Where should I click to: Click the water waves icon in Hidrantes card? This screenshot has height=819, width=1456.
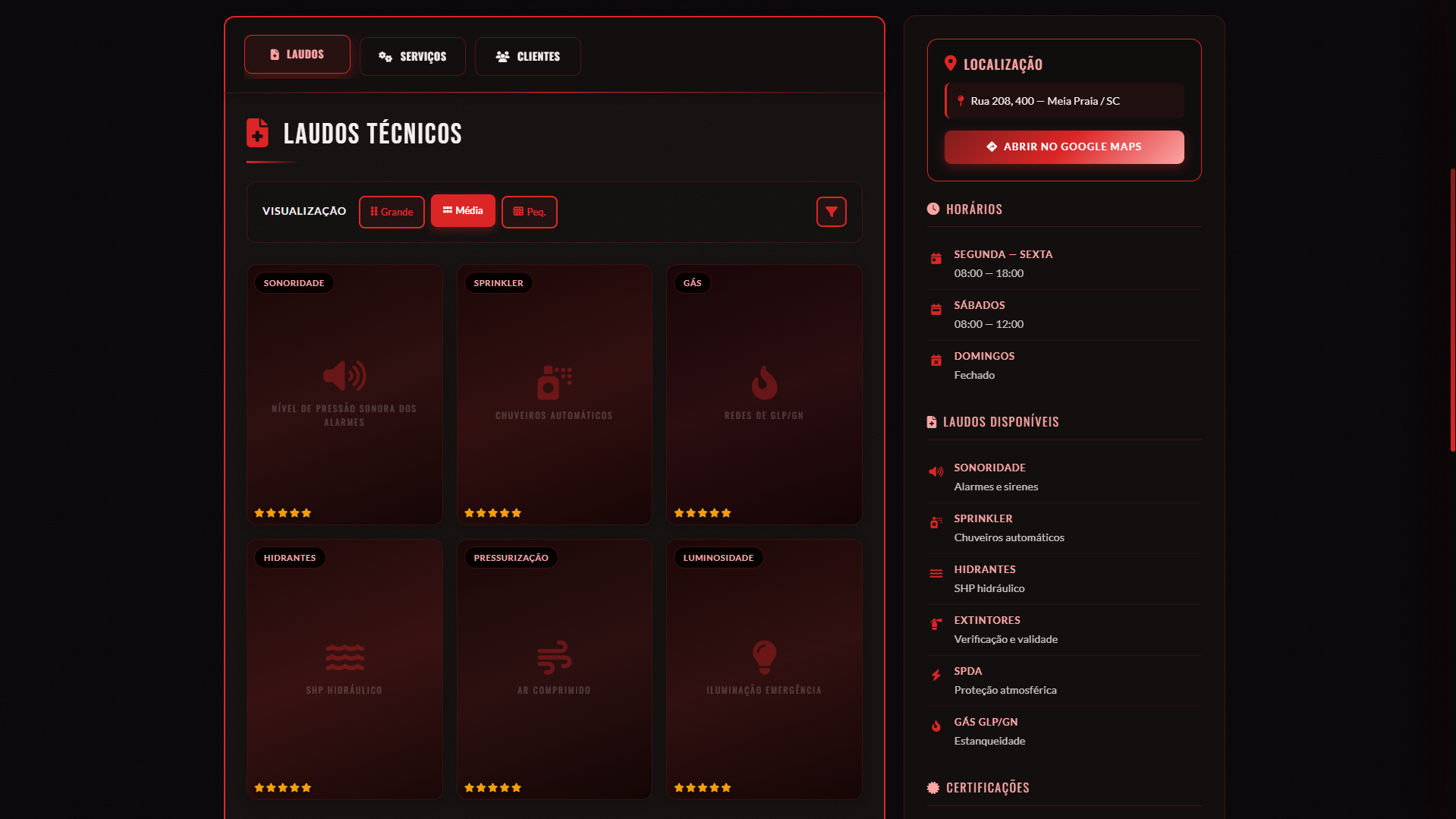pyautogui.click(x=344, y=657)
